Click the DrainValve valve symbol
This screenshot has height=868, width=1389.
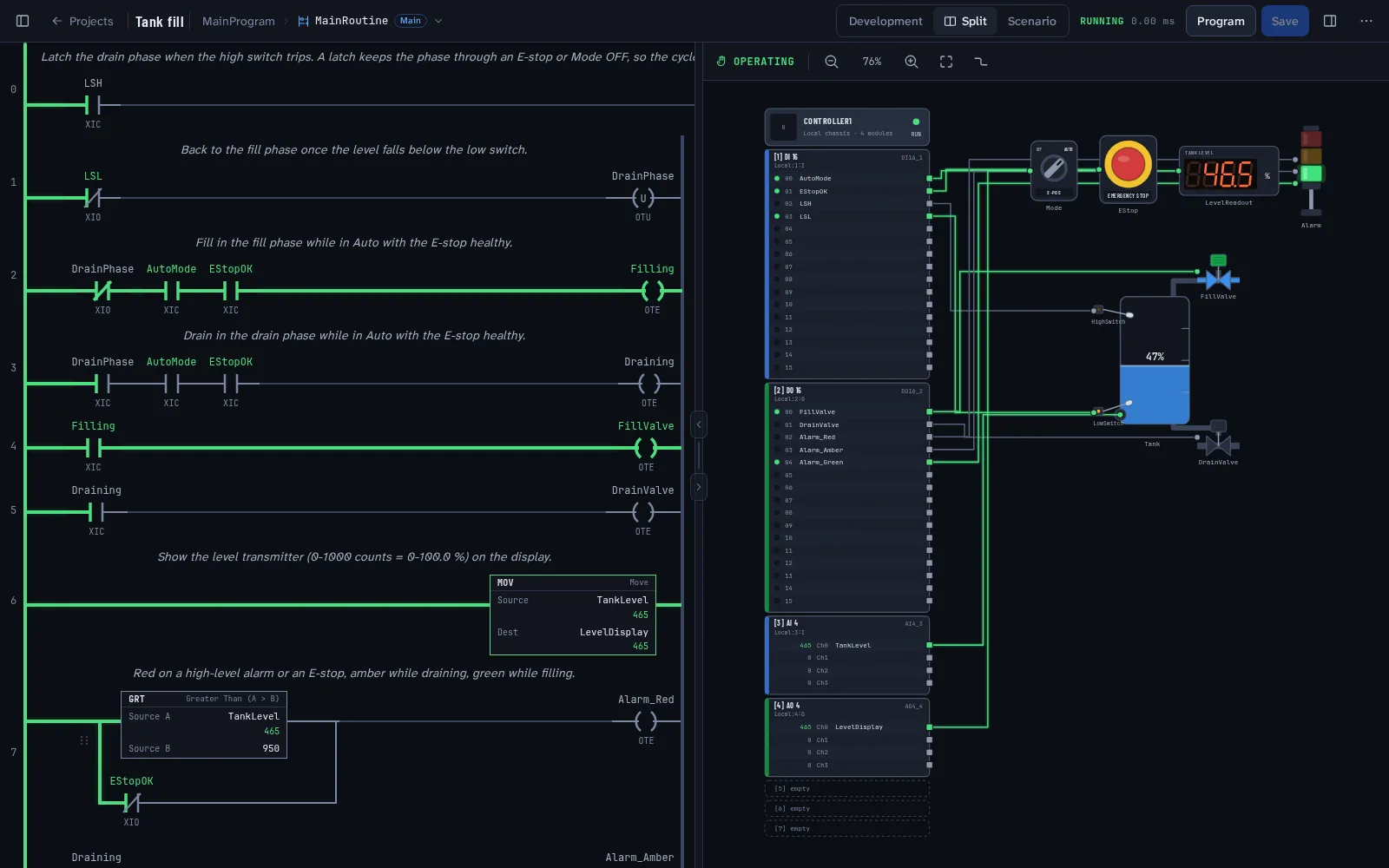pyautogui.click(x=1218, y=440)
